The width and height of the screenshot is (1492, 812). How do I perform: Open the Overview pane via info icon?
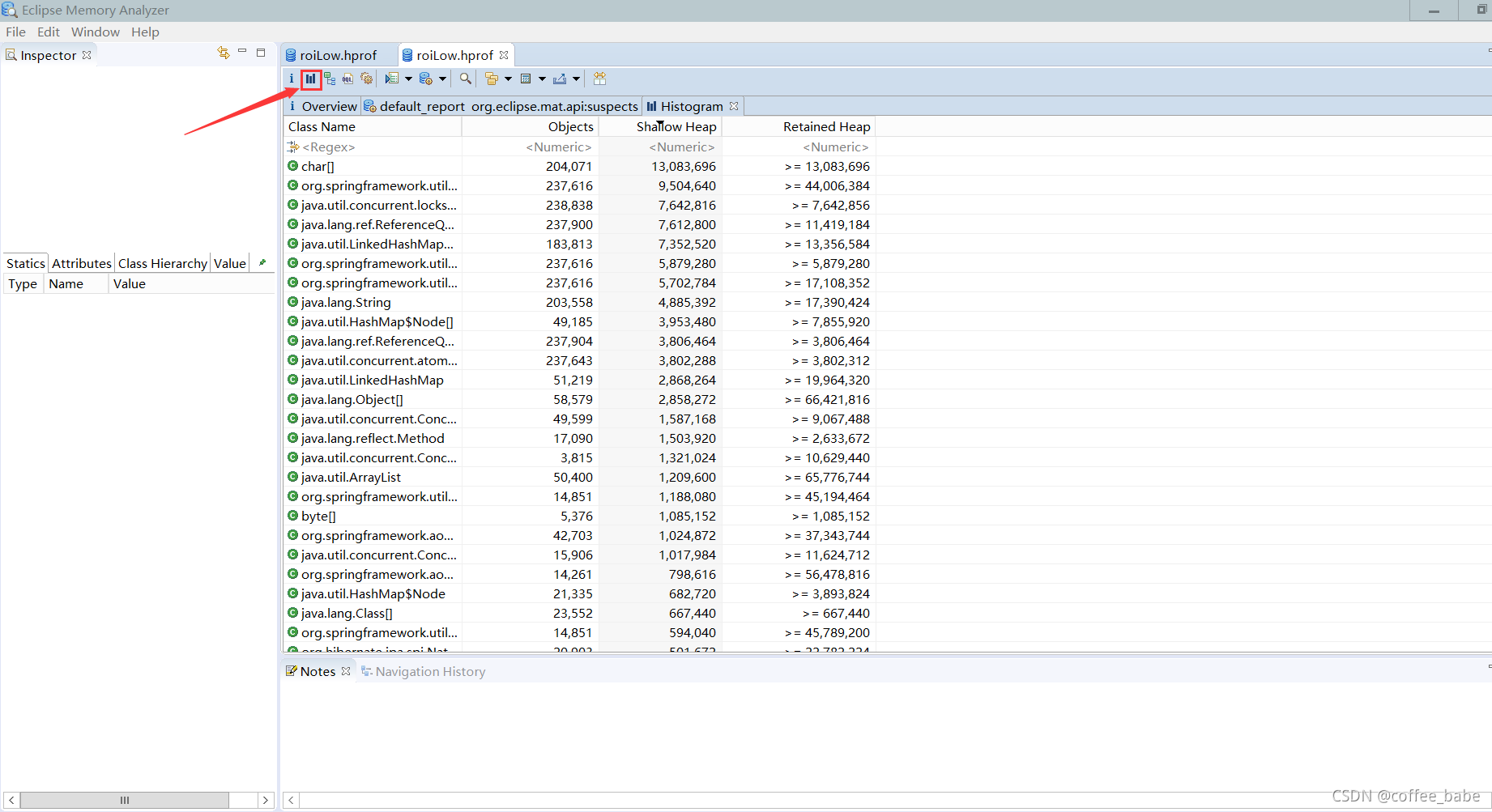click(x=292, y=79)
